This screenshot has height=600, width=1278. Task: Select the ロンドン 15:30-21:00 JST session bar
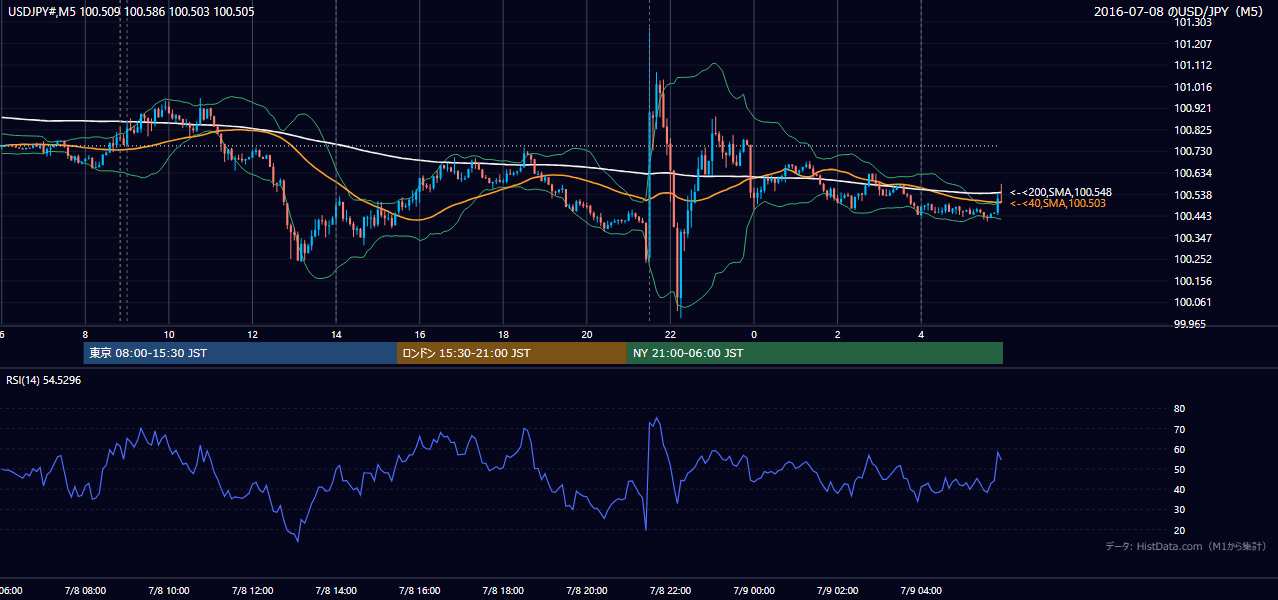click(x=512, y=353)
